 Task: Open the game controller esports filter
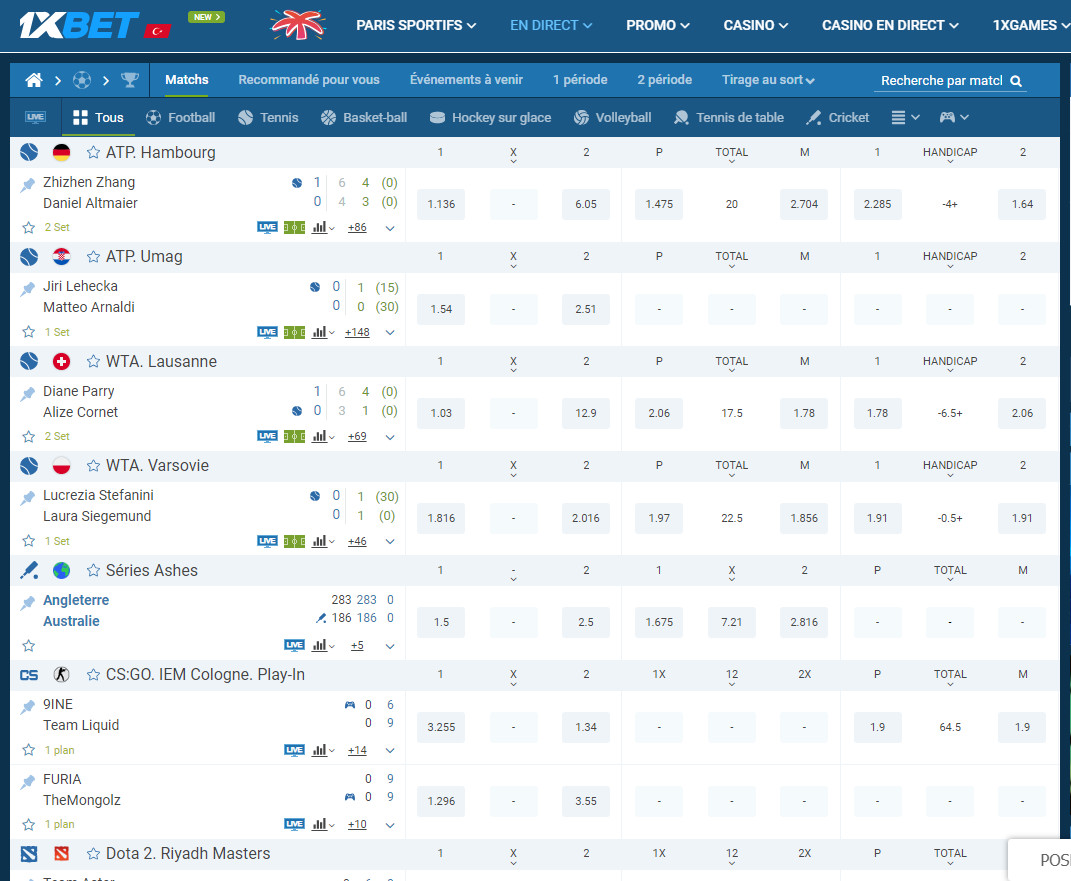[954, 117]
